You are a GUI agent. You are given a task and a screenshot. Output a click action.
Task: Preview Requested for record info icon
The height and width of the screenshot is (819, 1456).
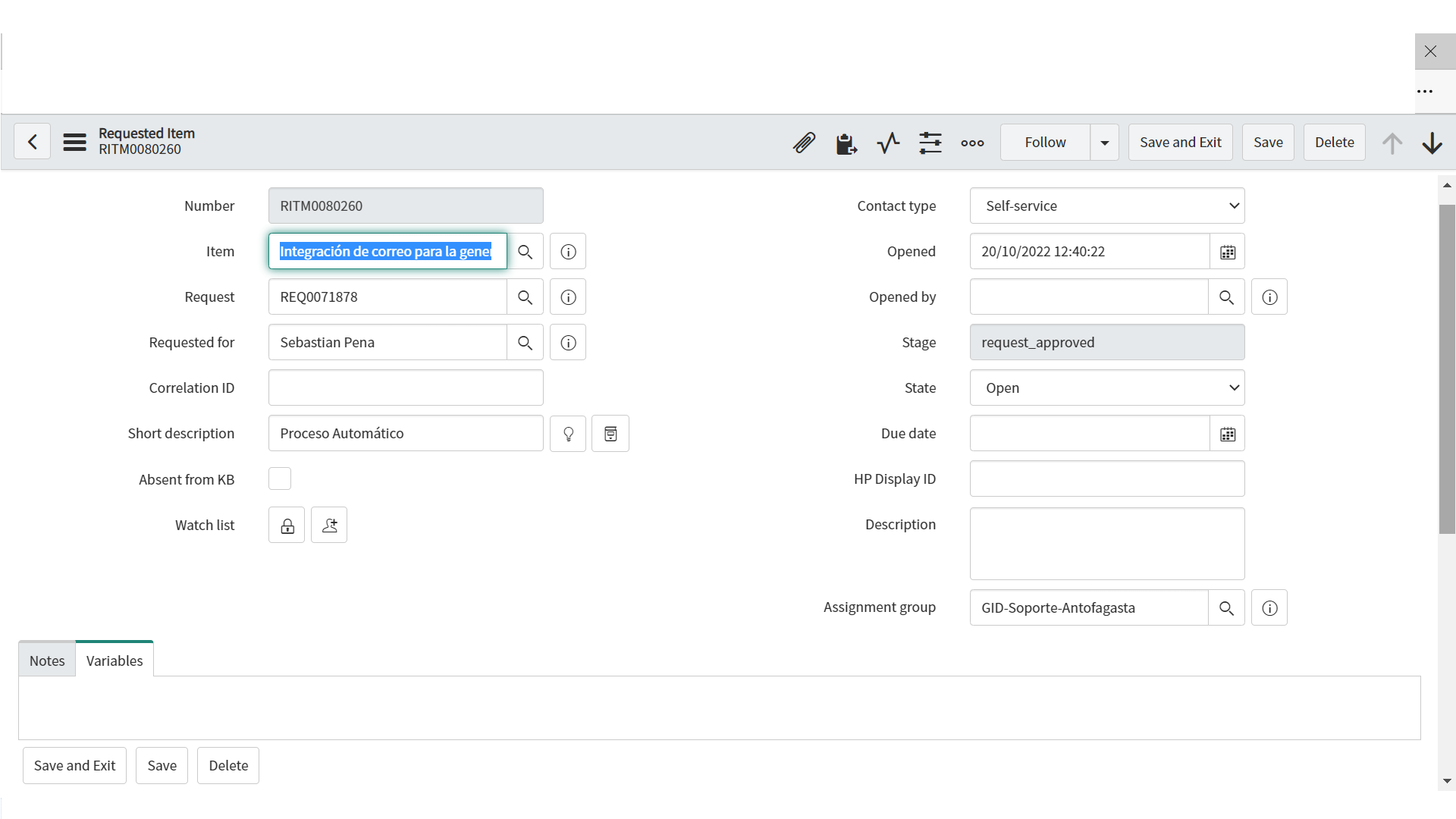(568, 342)
